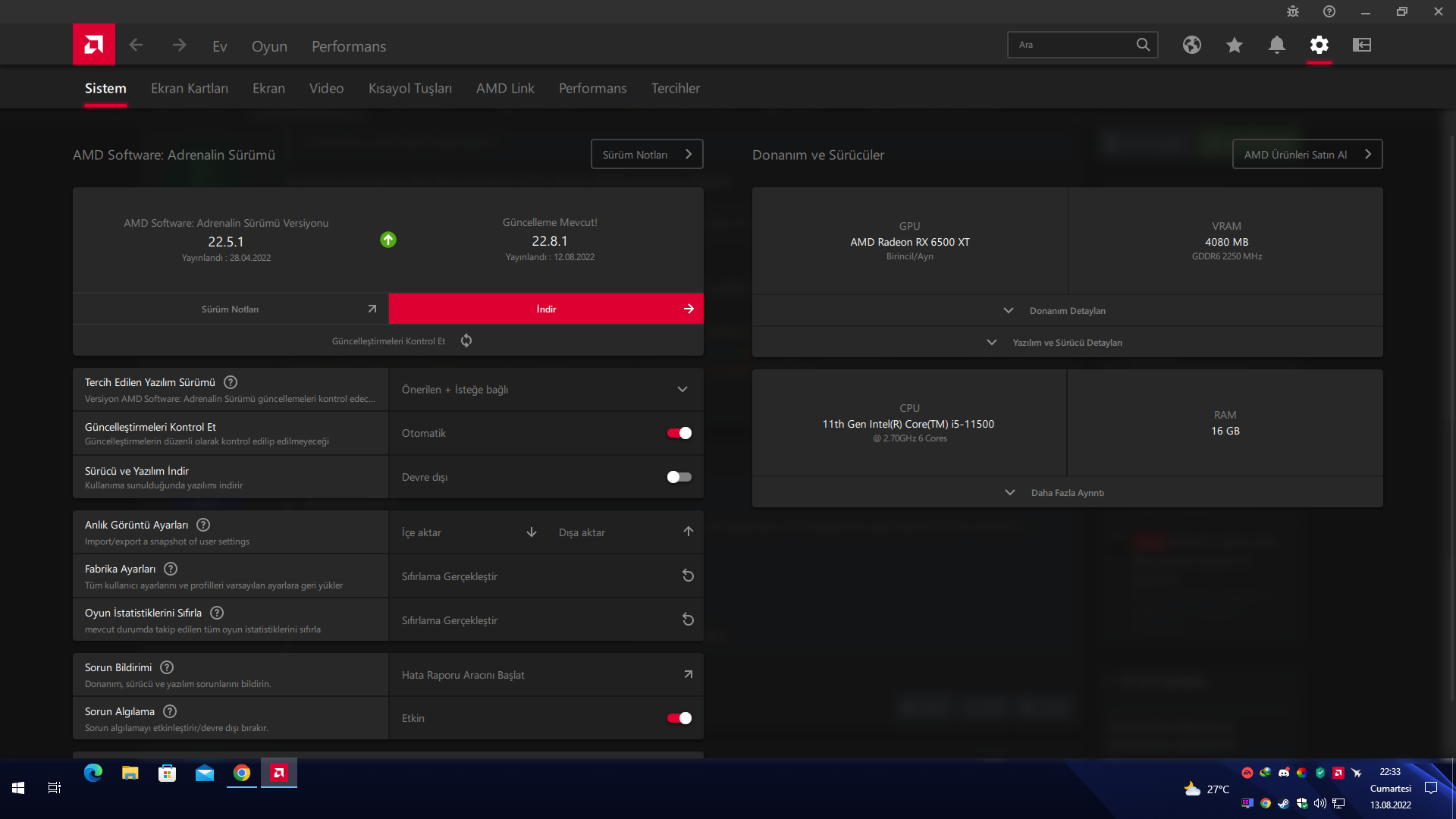Image resolution: width=1456 pixels, height=819 pixels.
Task: Click help icon beside Fabrika Ayarları
Action: [171, 569]
